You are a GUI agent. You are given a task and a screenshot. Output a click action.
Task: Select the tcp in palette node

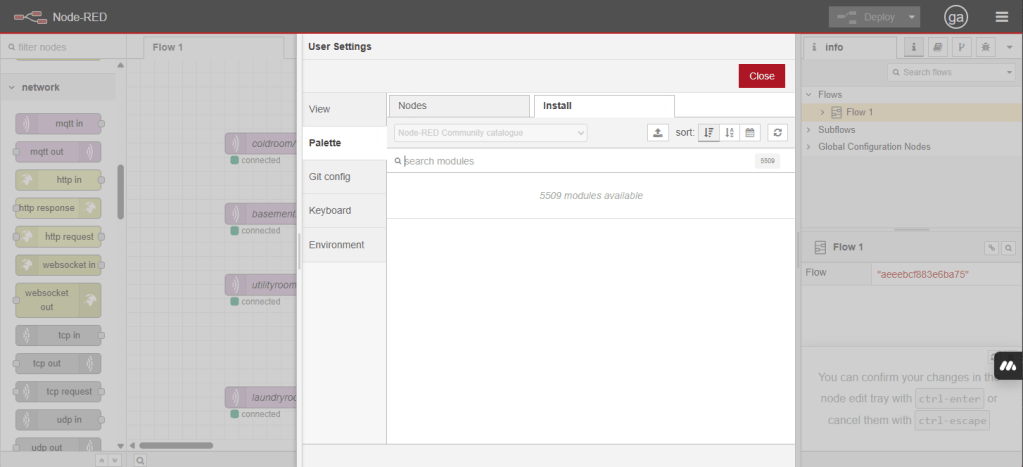click(58, 335)
